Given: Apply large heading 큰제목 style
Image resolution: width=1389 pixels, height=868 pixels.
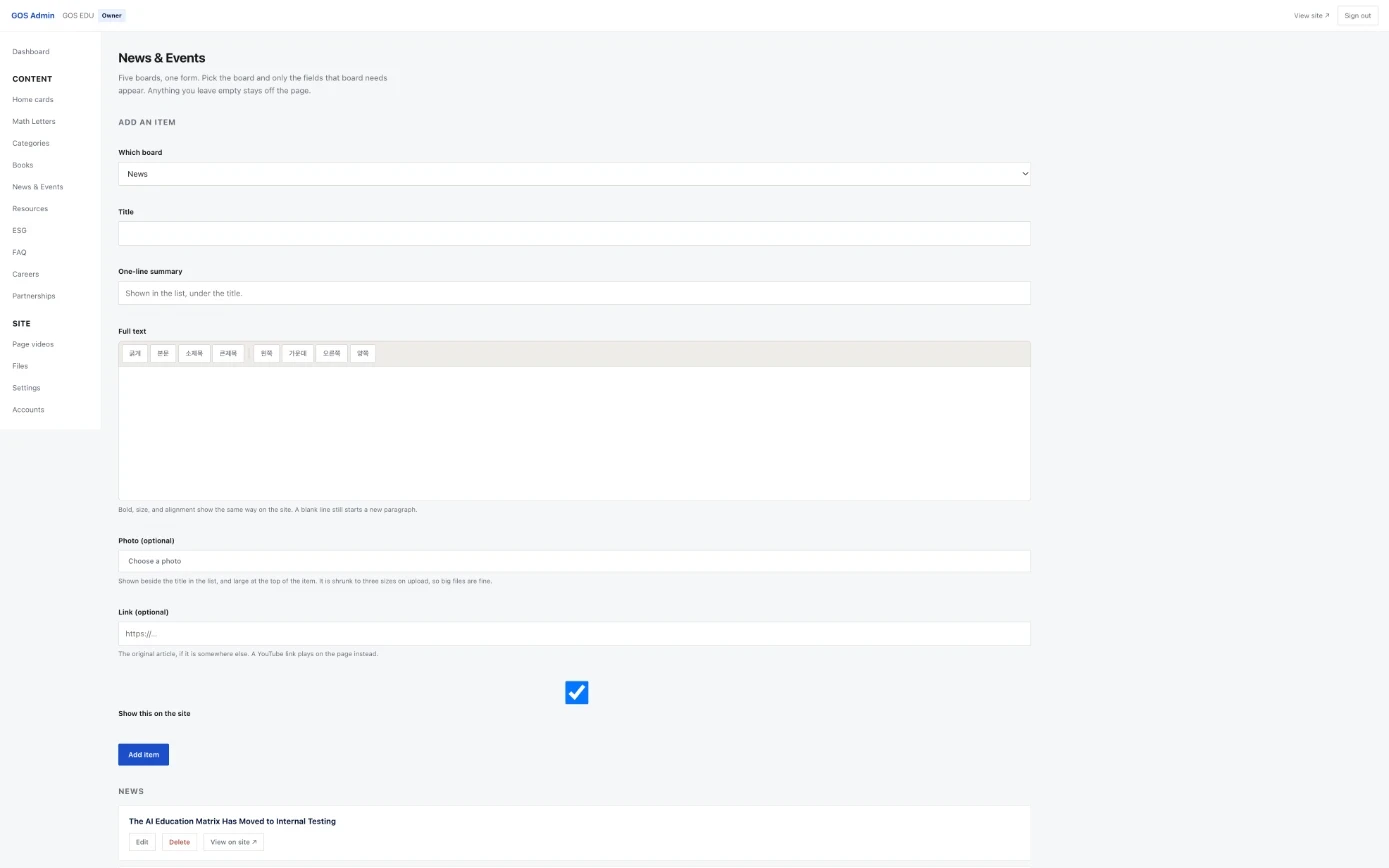Looking at the screenshot, I should (x=228, y=353).
